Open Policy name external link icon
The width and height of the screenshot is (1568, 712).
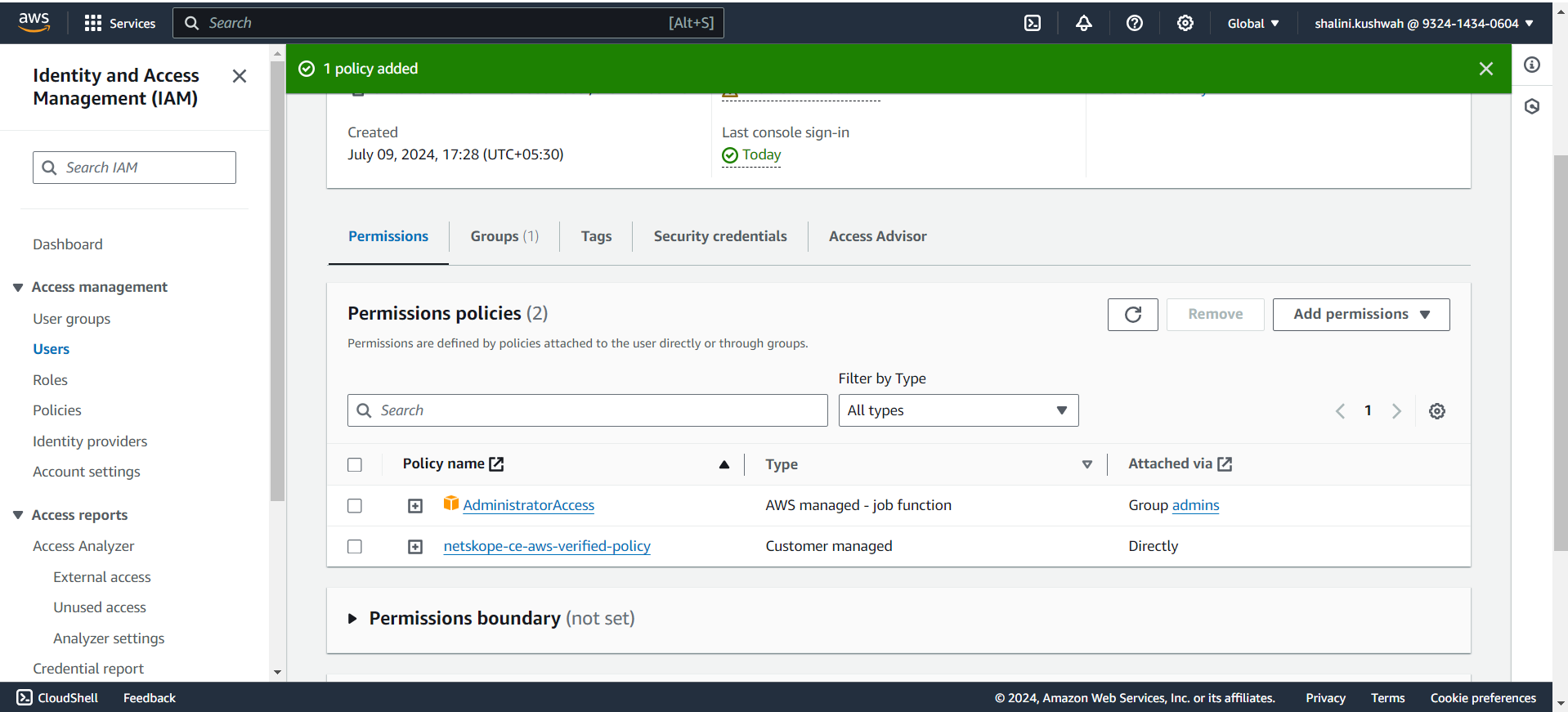pos(496,464)
